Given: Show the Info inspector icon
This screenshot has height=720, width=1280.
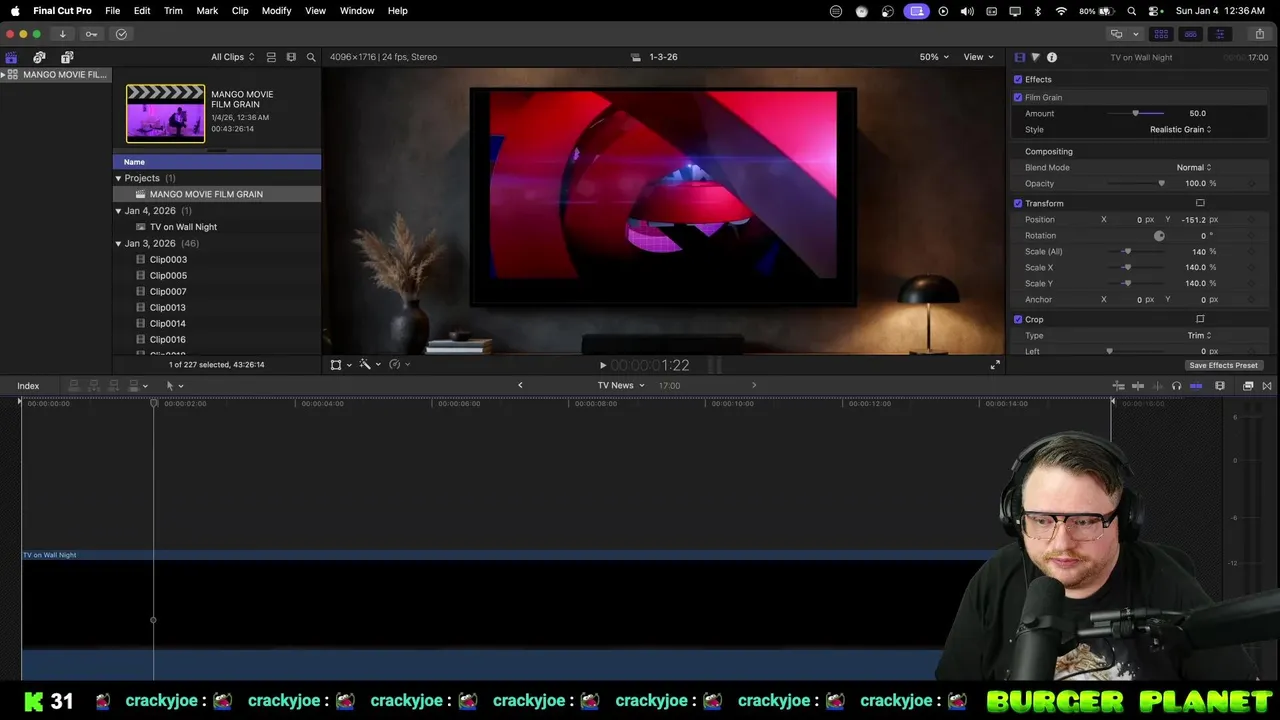Looking at the screenshot, I should coord(1052,57).
